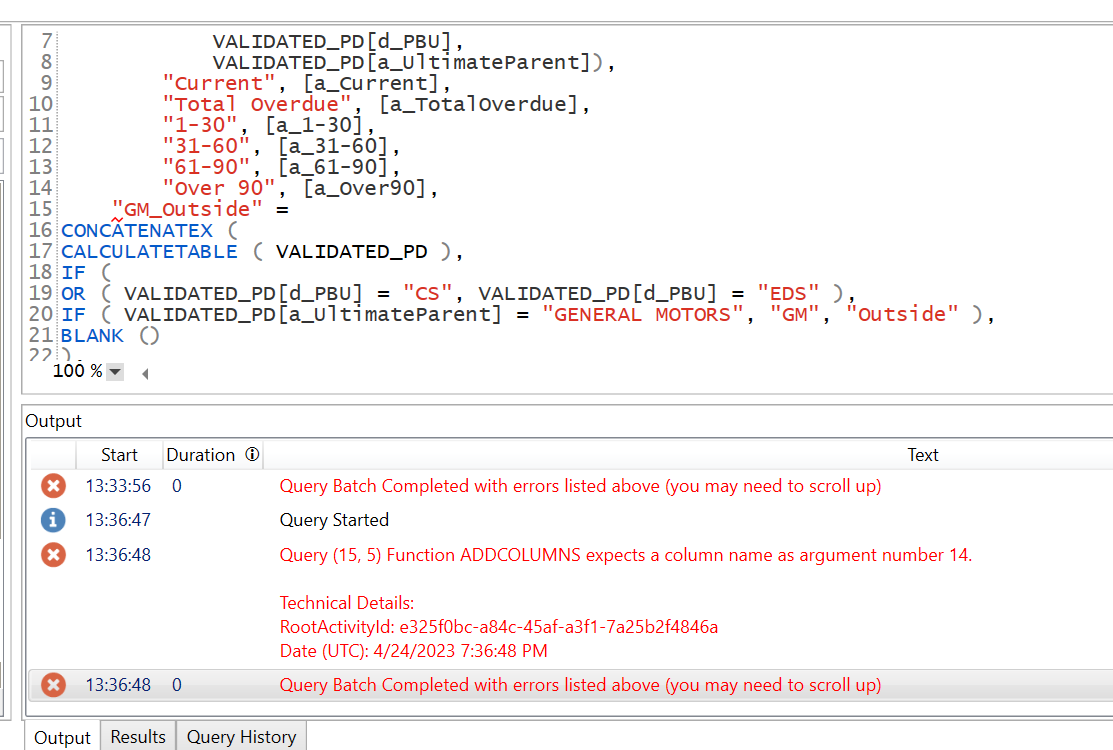Click the error icon in the 13:36:48 Query Batch Completed row
This screenshot has width=1113, height=750.
pyautogui.click(x=53, y=685)
